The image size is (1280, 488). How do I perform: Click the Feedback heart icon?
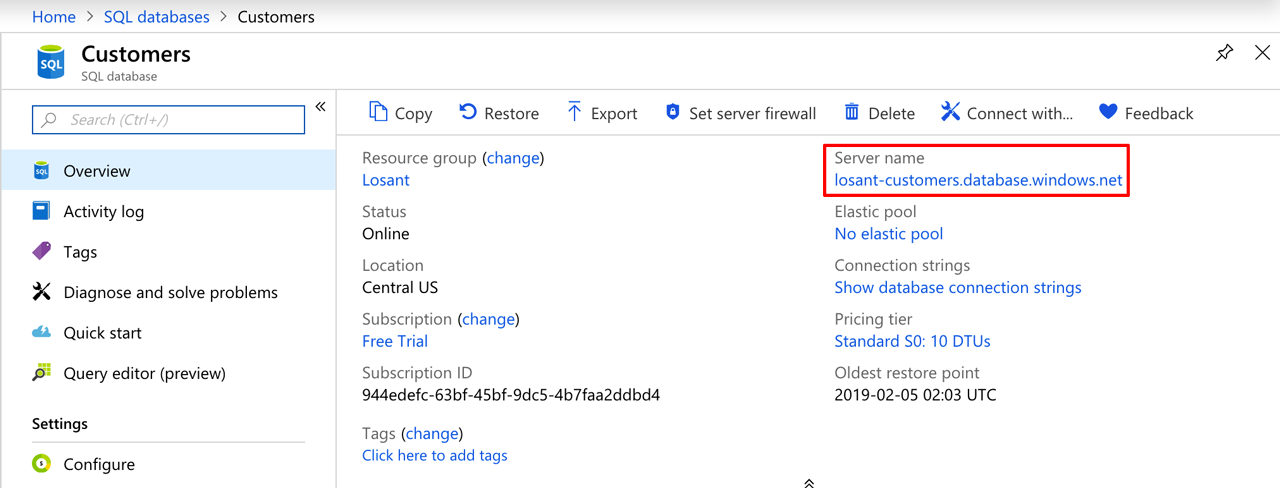tap(1108, 113)
